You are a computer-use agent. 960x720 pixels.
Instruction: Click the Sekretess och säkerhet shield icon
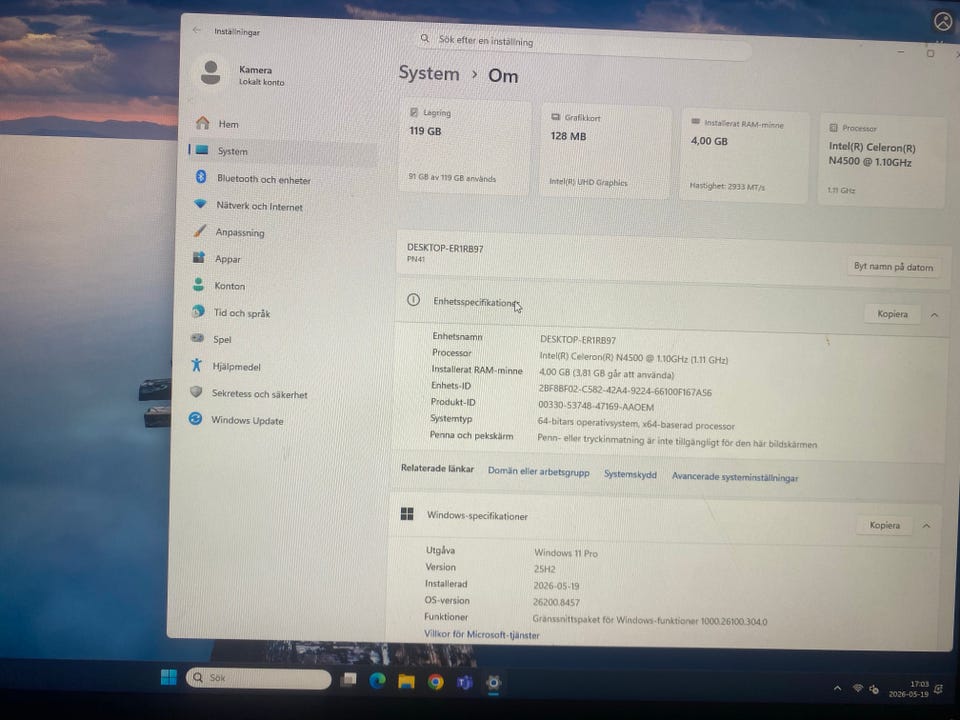click(196, 392)
